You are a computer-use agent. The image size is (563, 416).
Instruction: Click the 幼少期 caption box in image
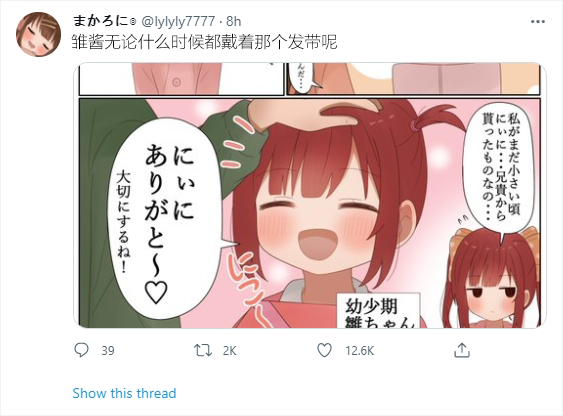point(378,310)
